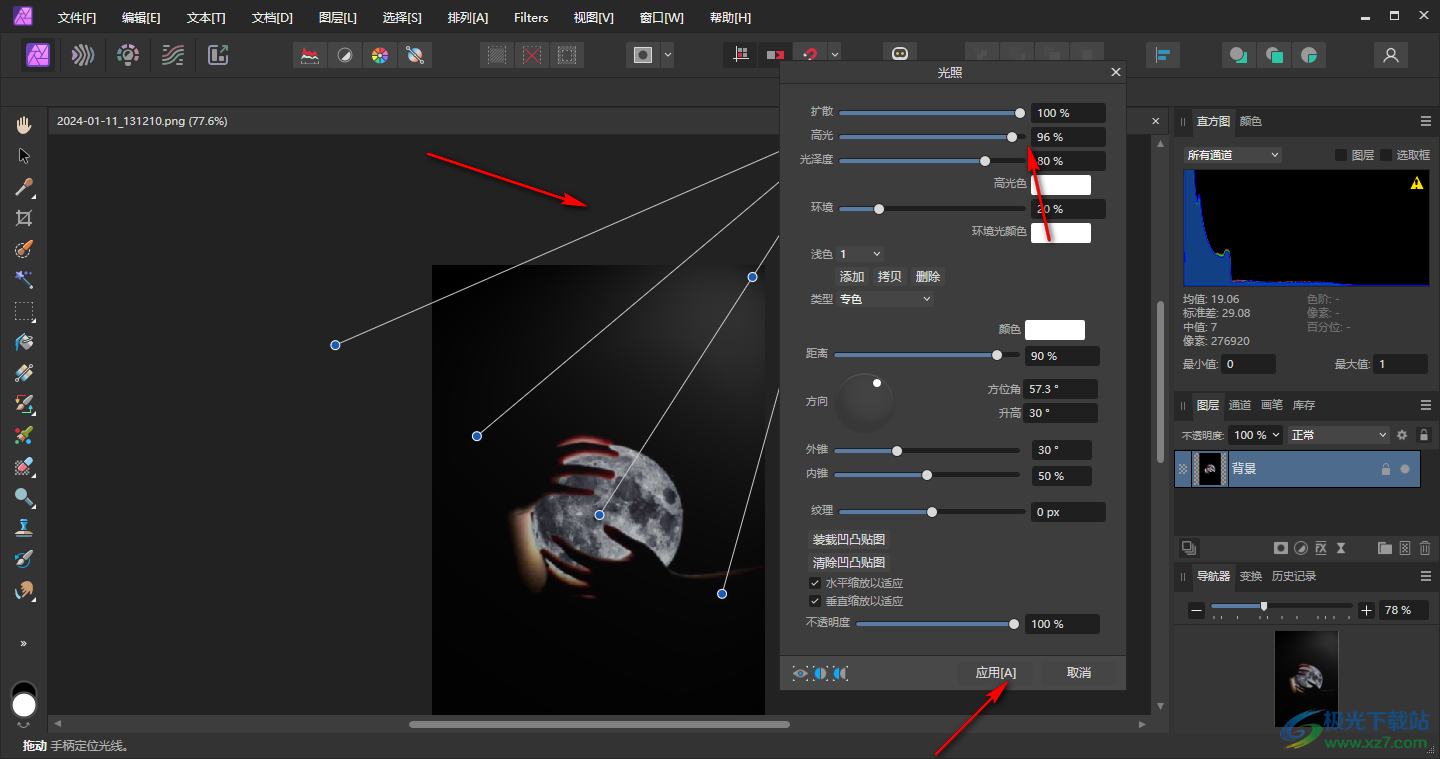Uncheck the 垂直缩放以适应 checkbox
The image size is (1440, 759).
[815, 601]
